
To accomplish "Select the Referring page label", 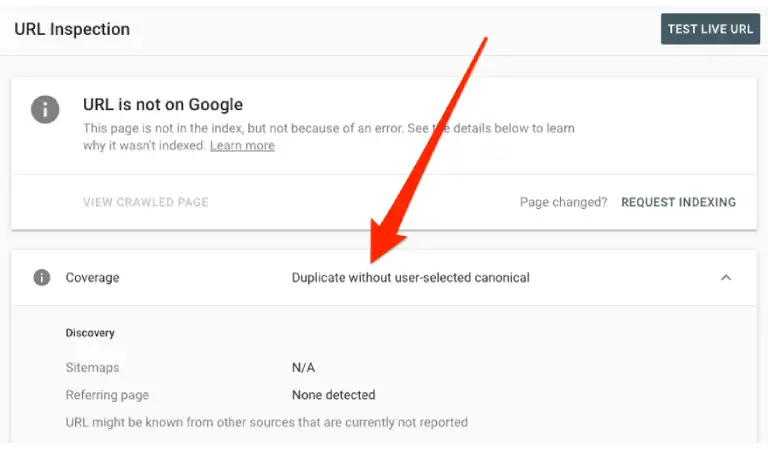I will tap(107, 395).
